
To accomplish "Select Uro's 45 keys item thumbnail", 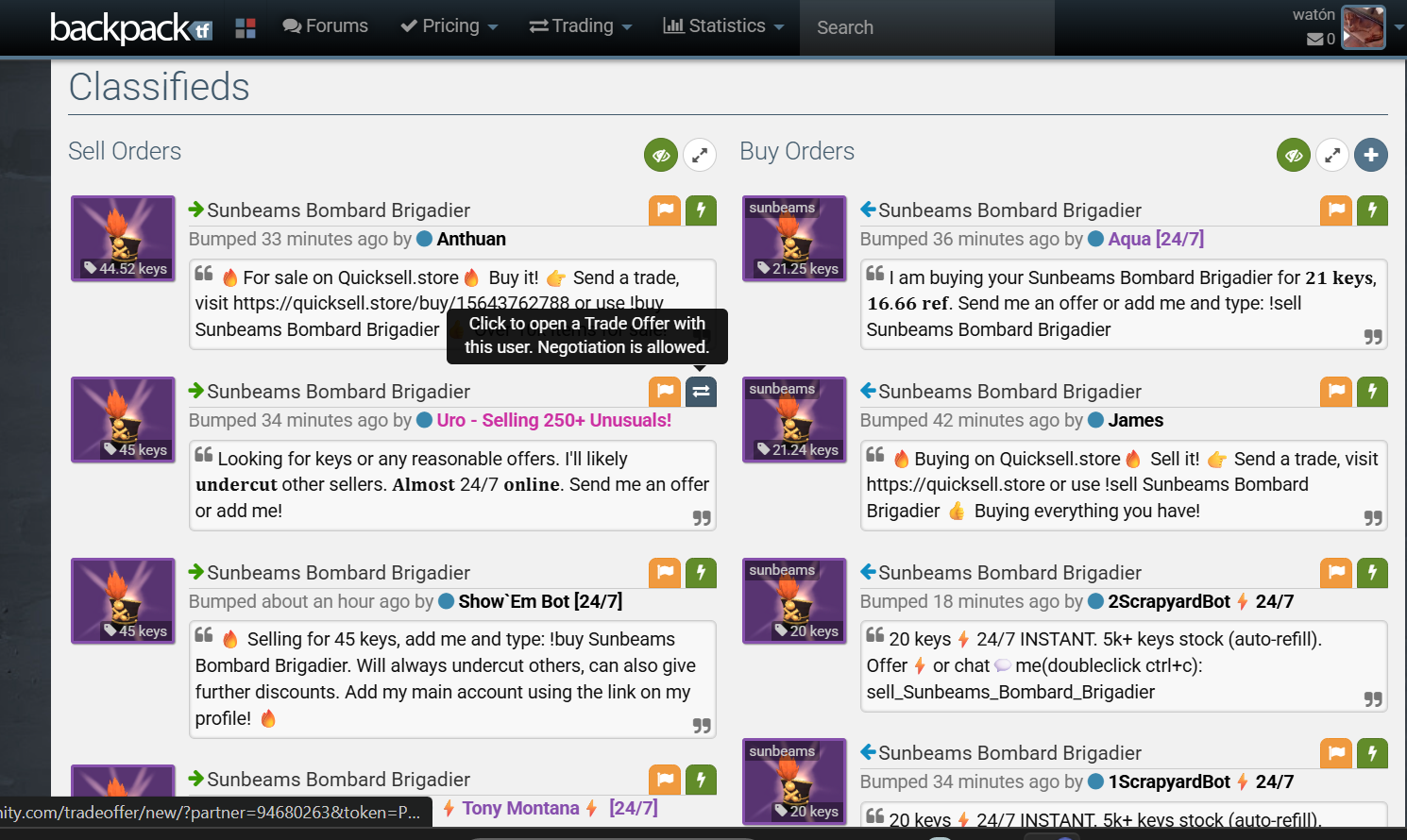I will [x=123, y=419].
